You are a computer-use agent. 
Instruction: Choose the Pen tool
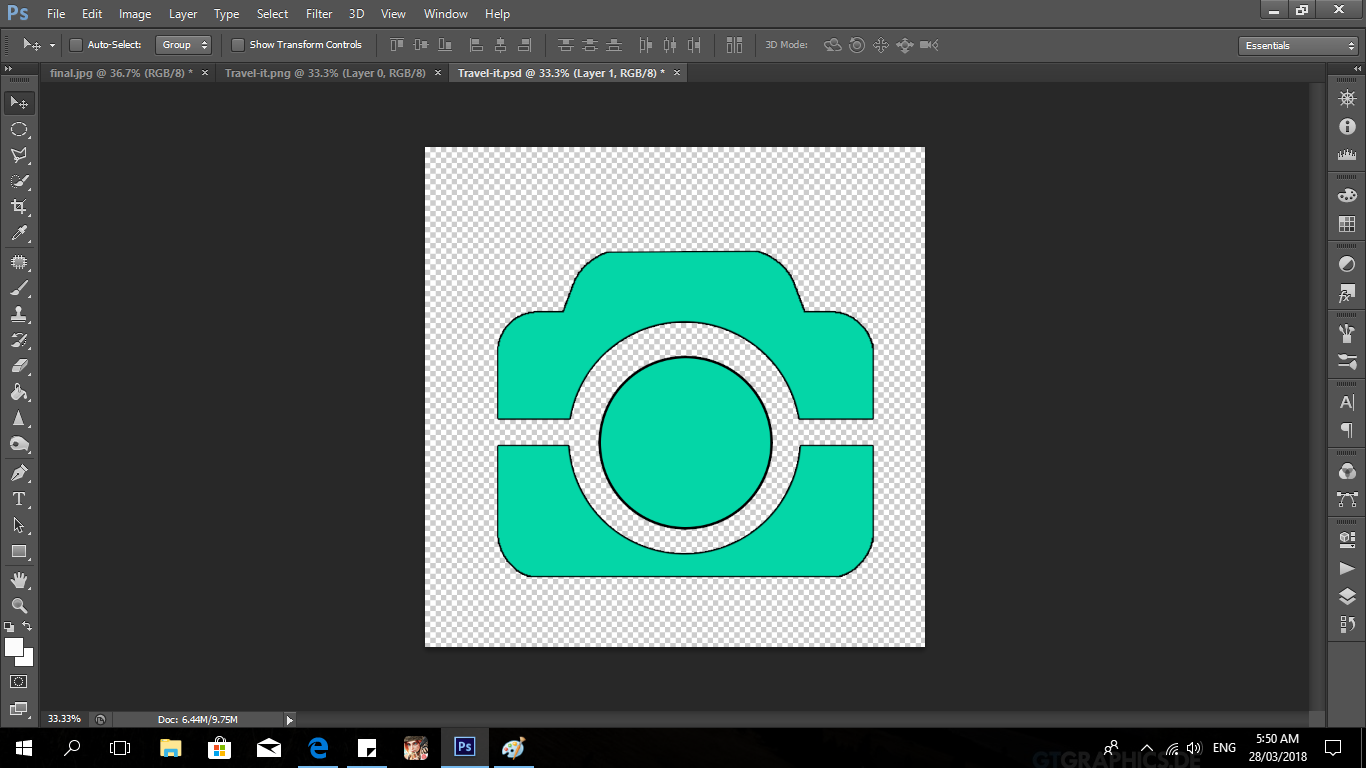coord(18,472)
